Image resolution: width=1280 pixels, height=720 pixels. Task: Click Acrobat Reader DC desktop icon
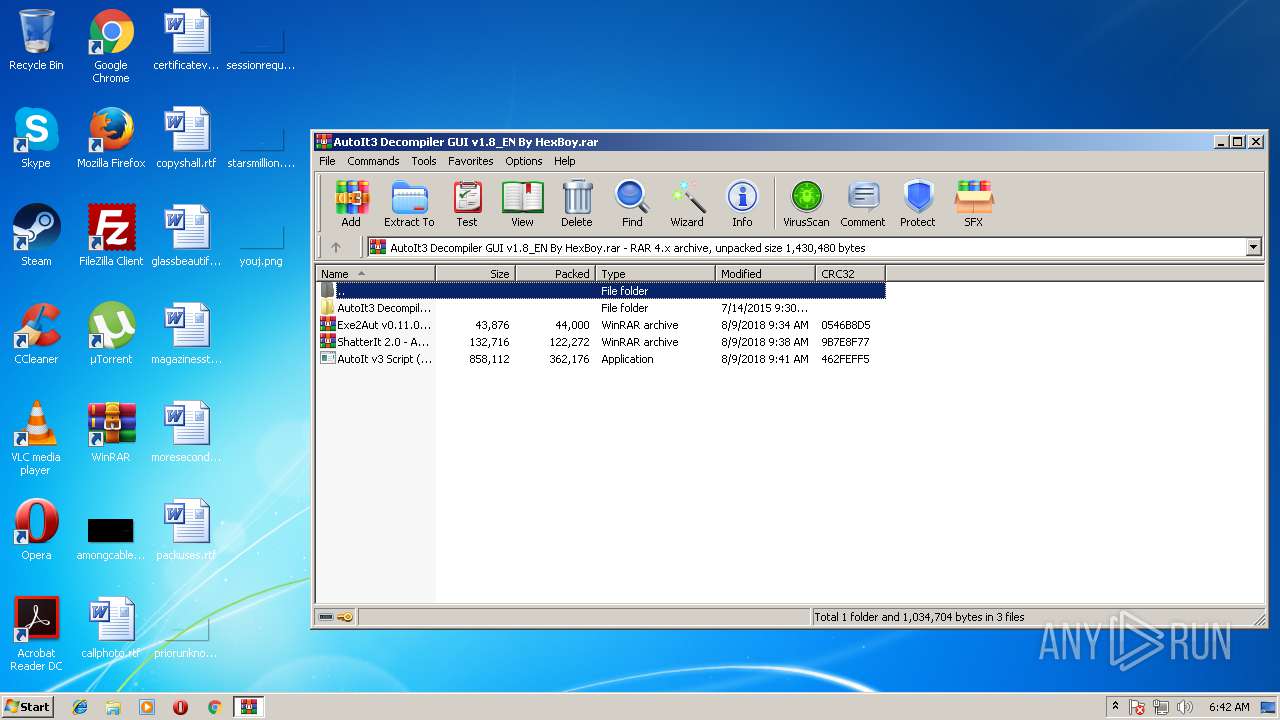pos(36,634)
